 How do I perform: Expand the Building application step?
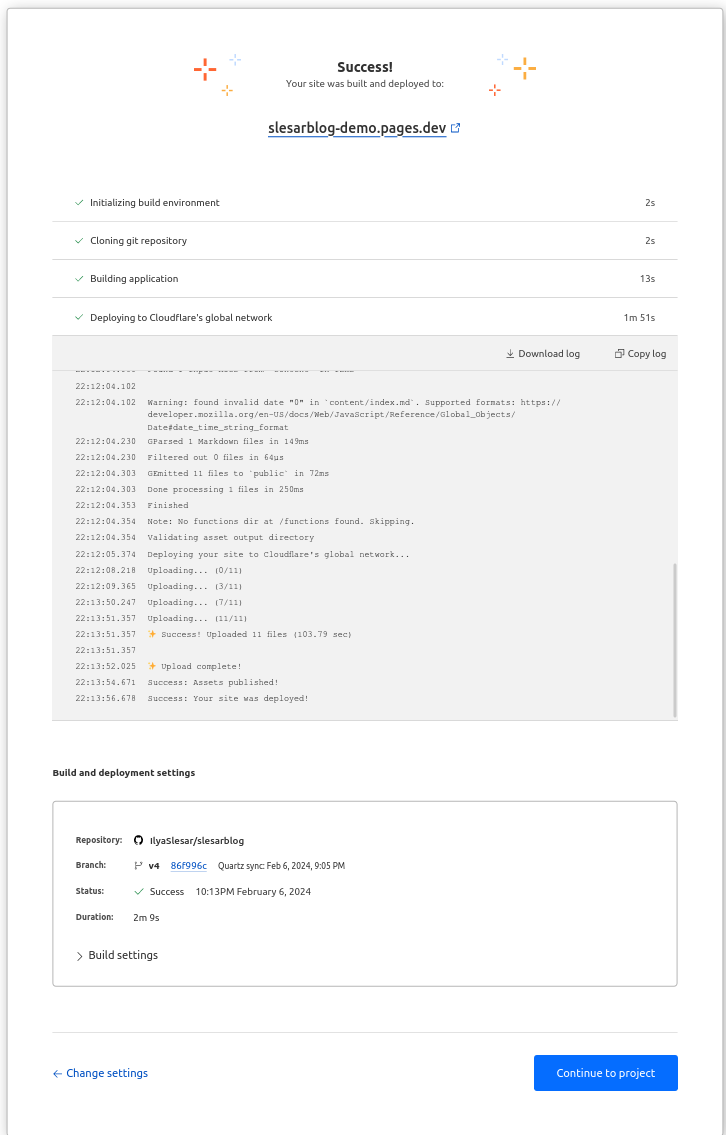tap(365, 279)
